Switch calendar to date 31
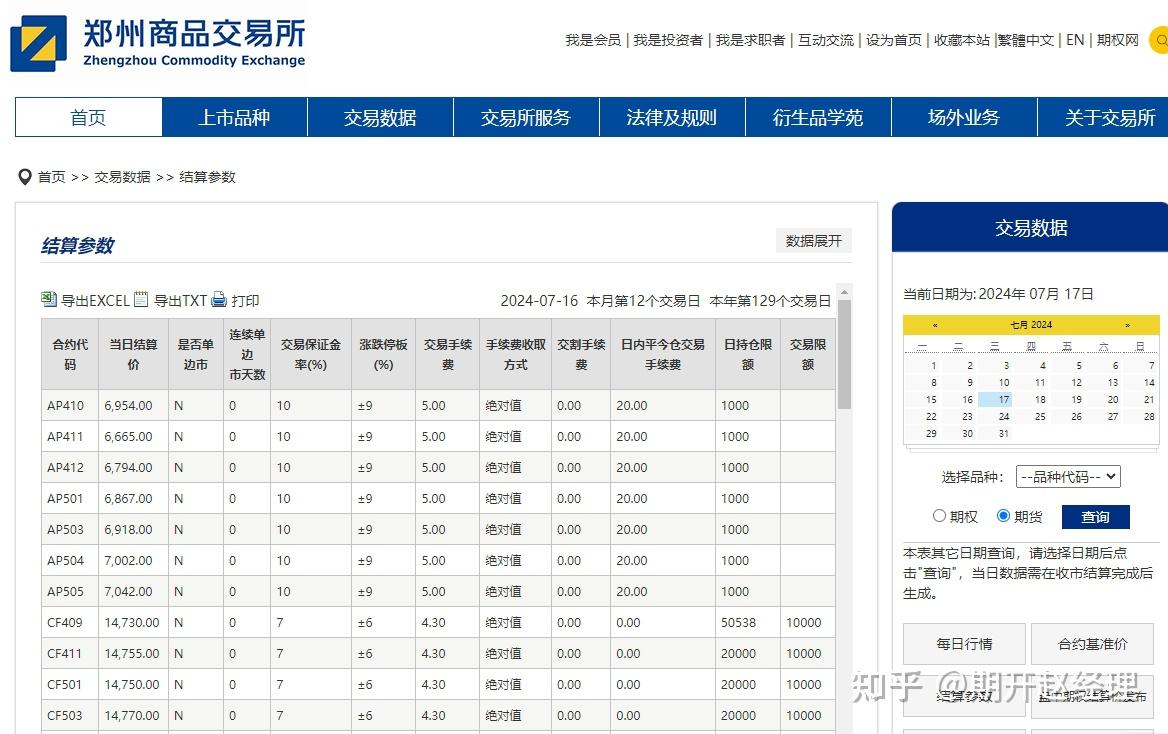Image resolution: width=1168 pixels, height=734 pixels. tap(1004, 433)
